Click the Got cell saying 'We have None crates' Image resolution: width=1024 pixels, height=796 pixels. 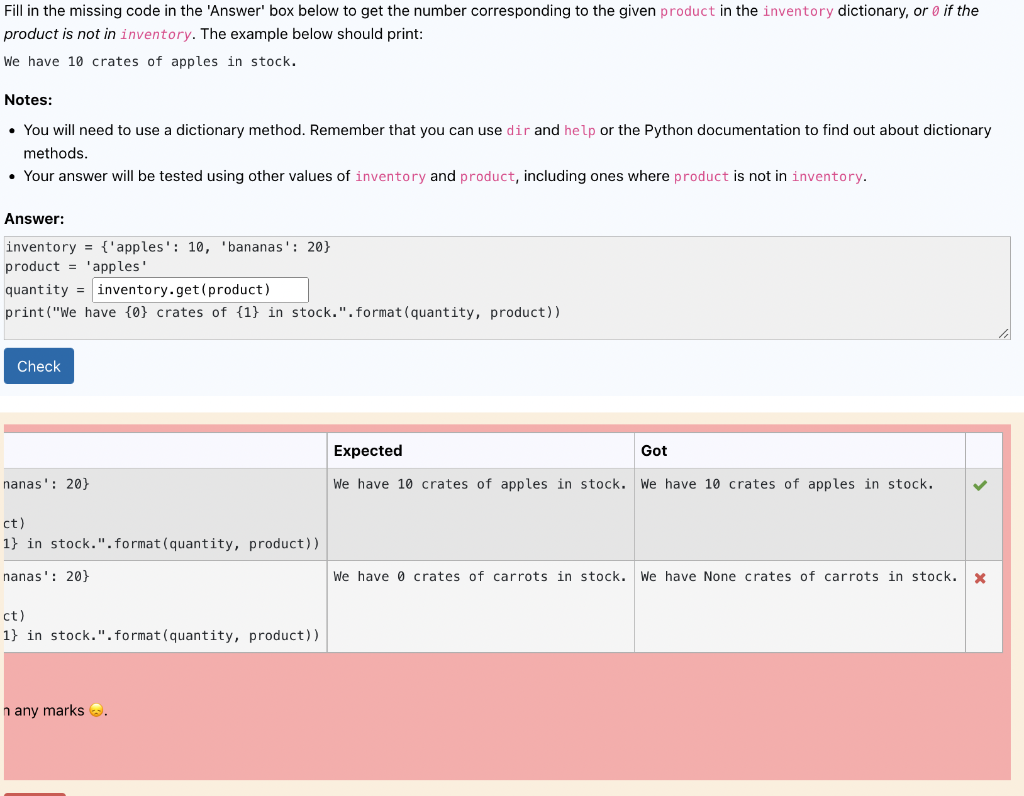[797, 577]
